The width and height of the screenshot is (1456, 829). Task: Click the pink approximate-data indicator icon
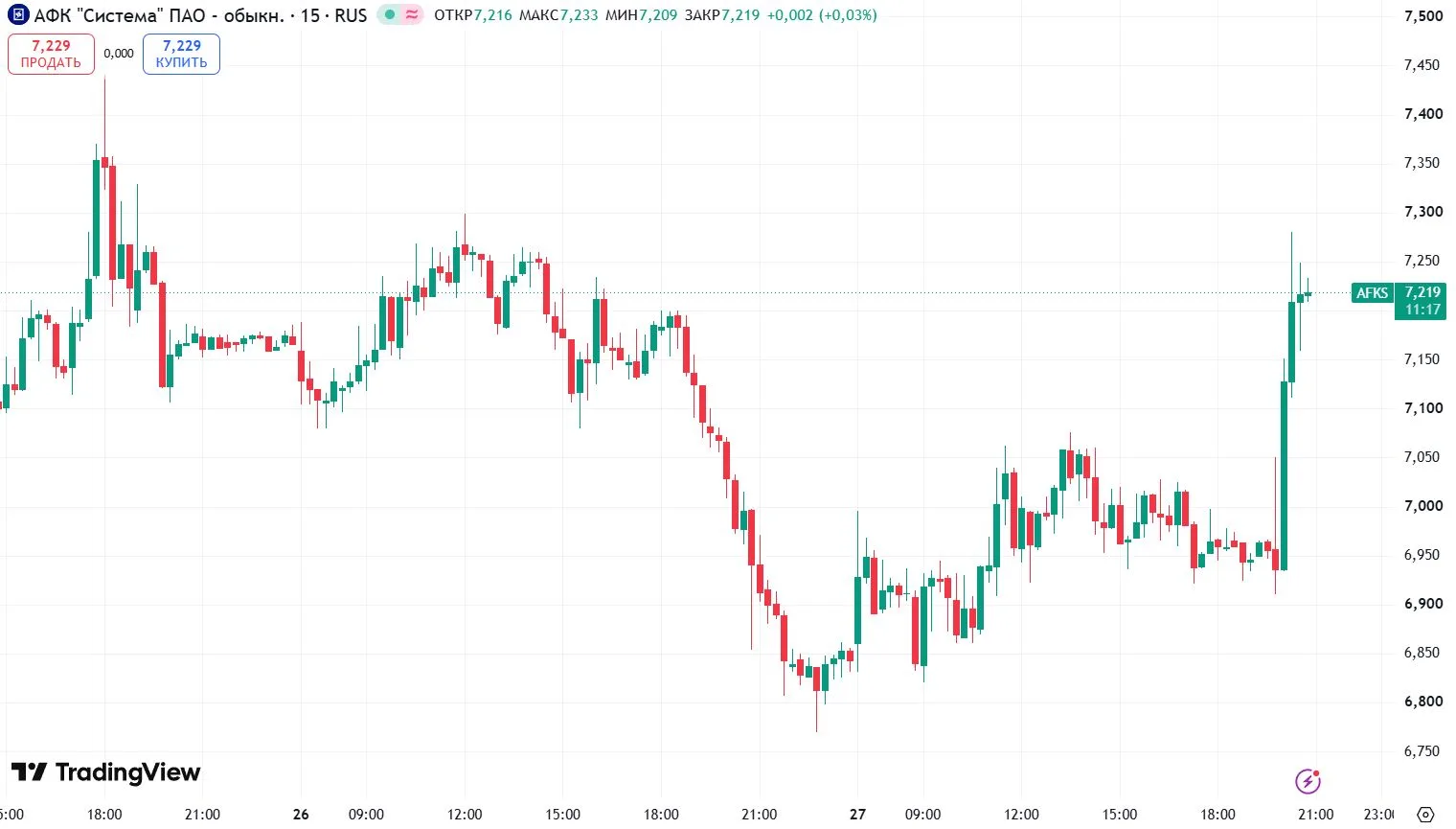(x=412, y=15)
